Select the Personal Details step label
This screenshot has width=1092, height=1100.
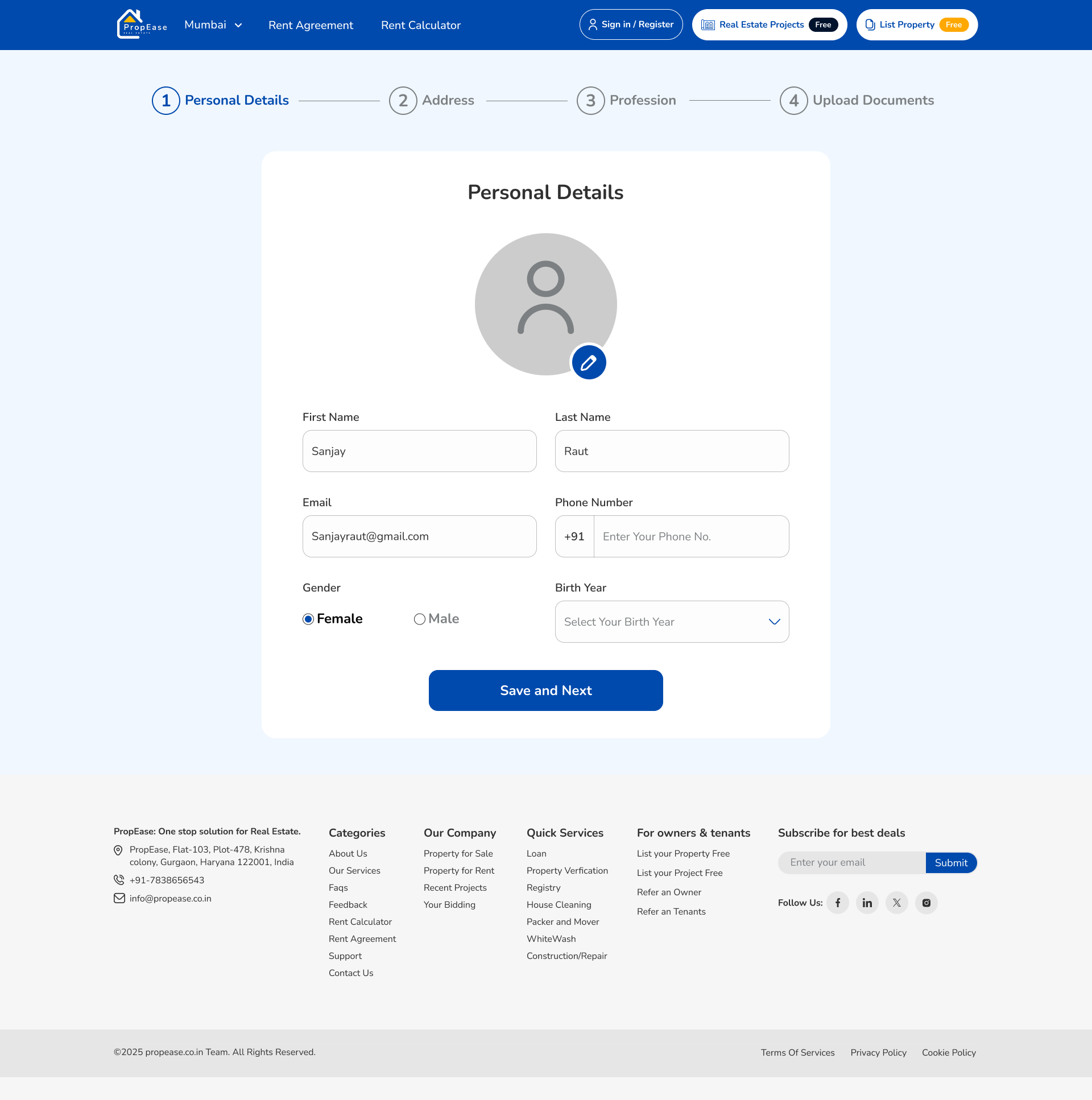pyautogui.click(x=237, y=100)
